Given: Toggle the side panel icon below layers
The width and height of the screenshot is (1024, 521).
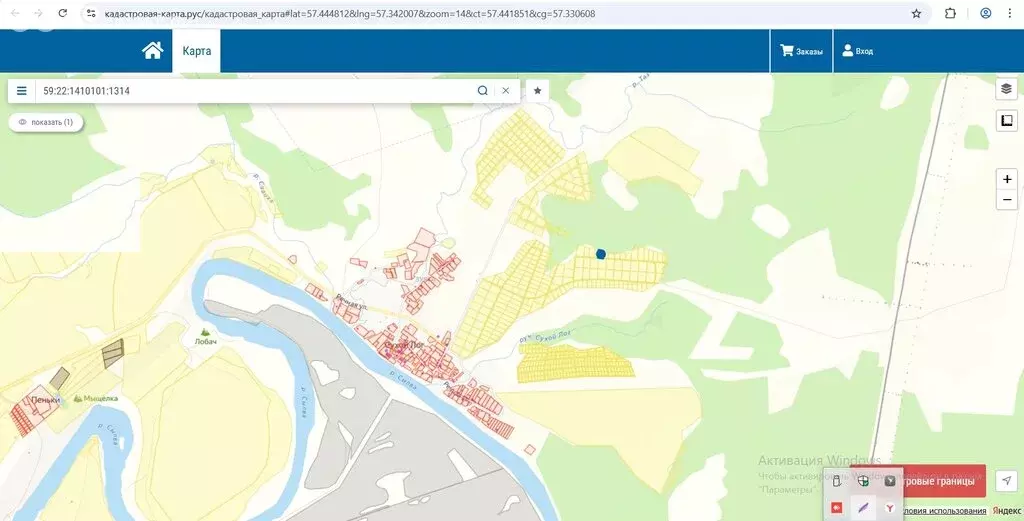Looking at the screenshot, I should pos(1006,121).
